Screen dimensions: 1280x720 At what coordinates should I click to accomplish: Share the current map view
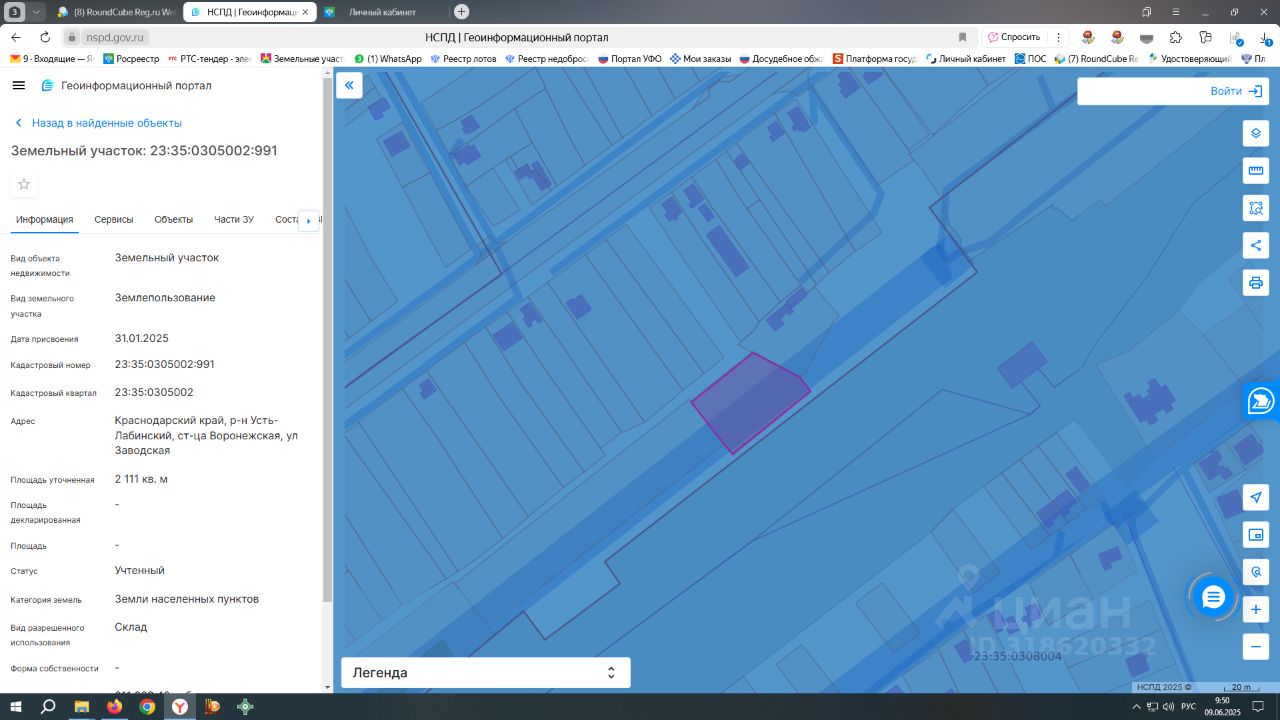click(1256, 245)
